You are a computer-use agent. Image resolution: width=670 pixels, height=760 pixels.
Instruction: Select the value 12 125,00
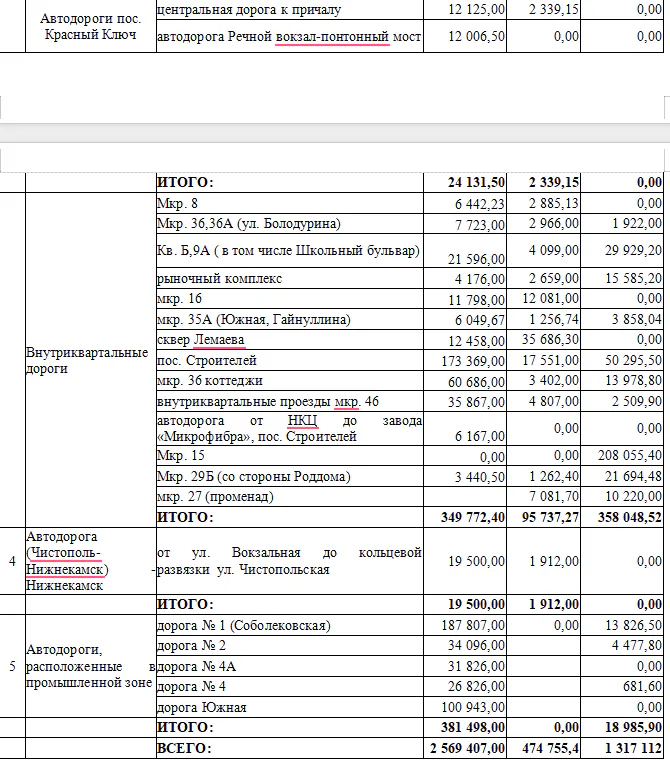click(x=476, y=9)
